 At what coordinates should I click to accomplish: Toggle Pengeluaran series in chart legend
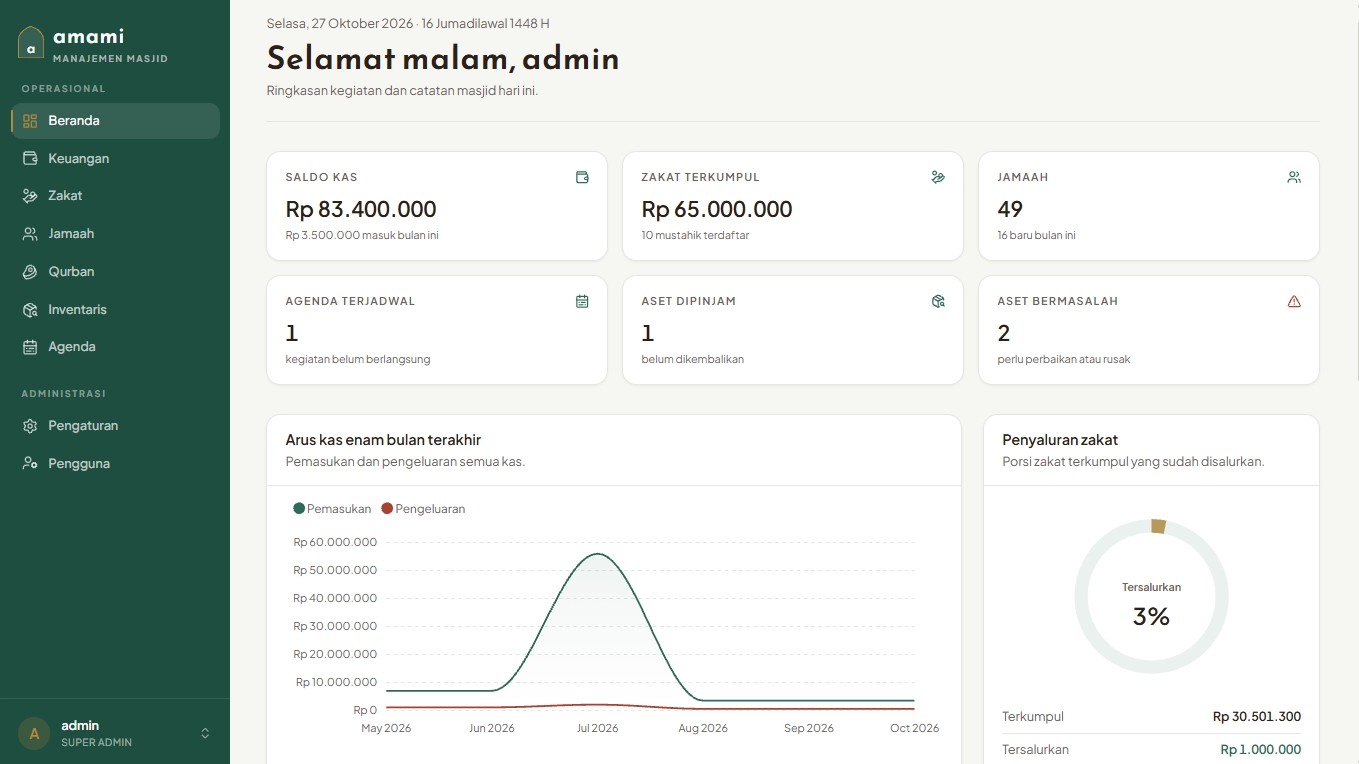(x=423, y=509)
